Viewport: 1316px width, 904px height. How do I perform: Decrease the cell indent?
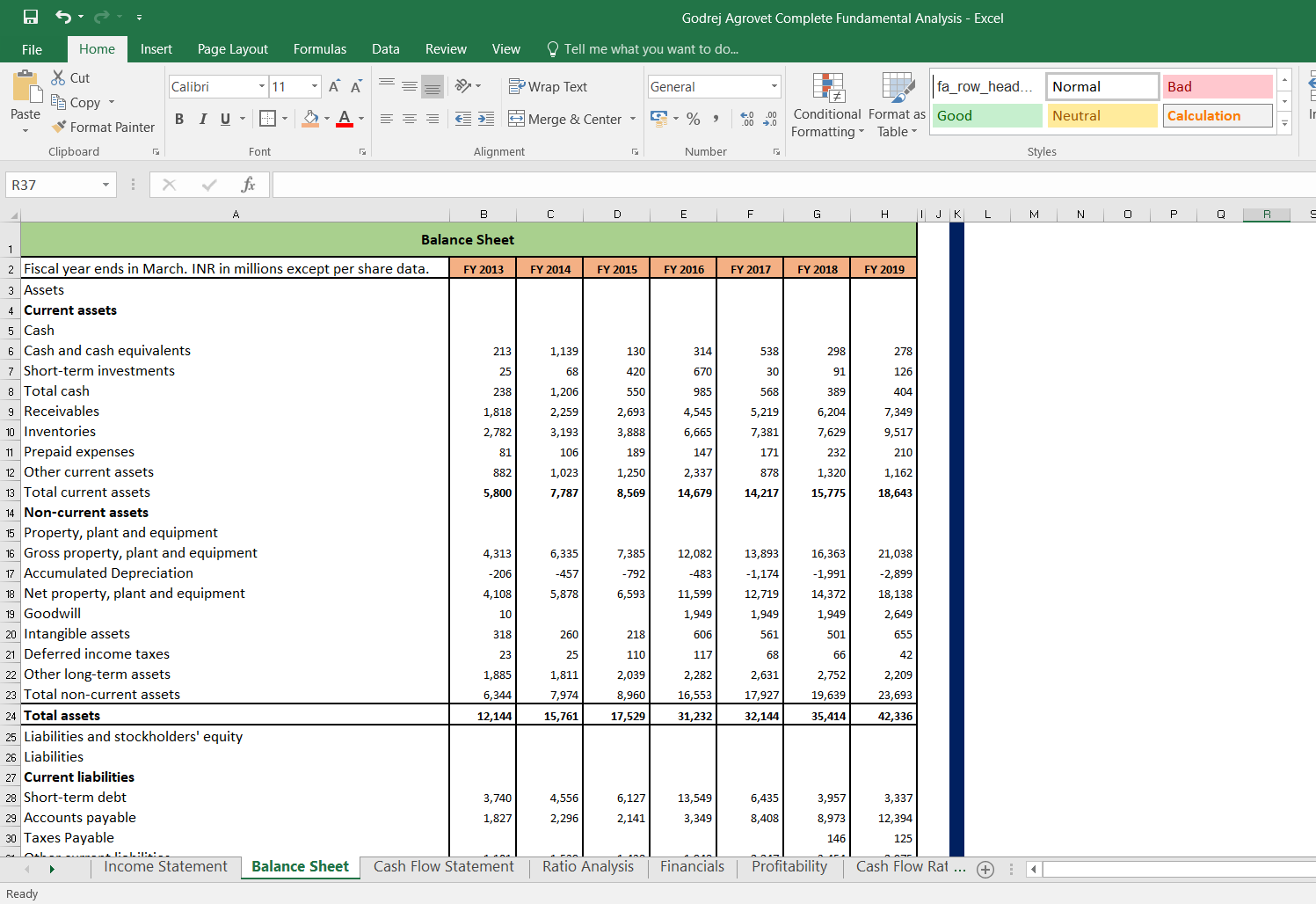(x=463, y=119)
